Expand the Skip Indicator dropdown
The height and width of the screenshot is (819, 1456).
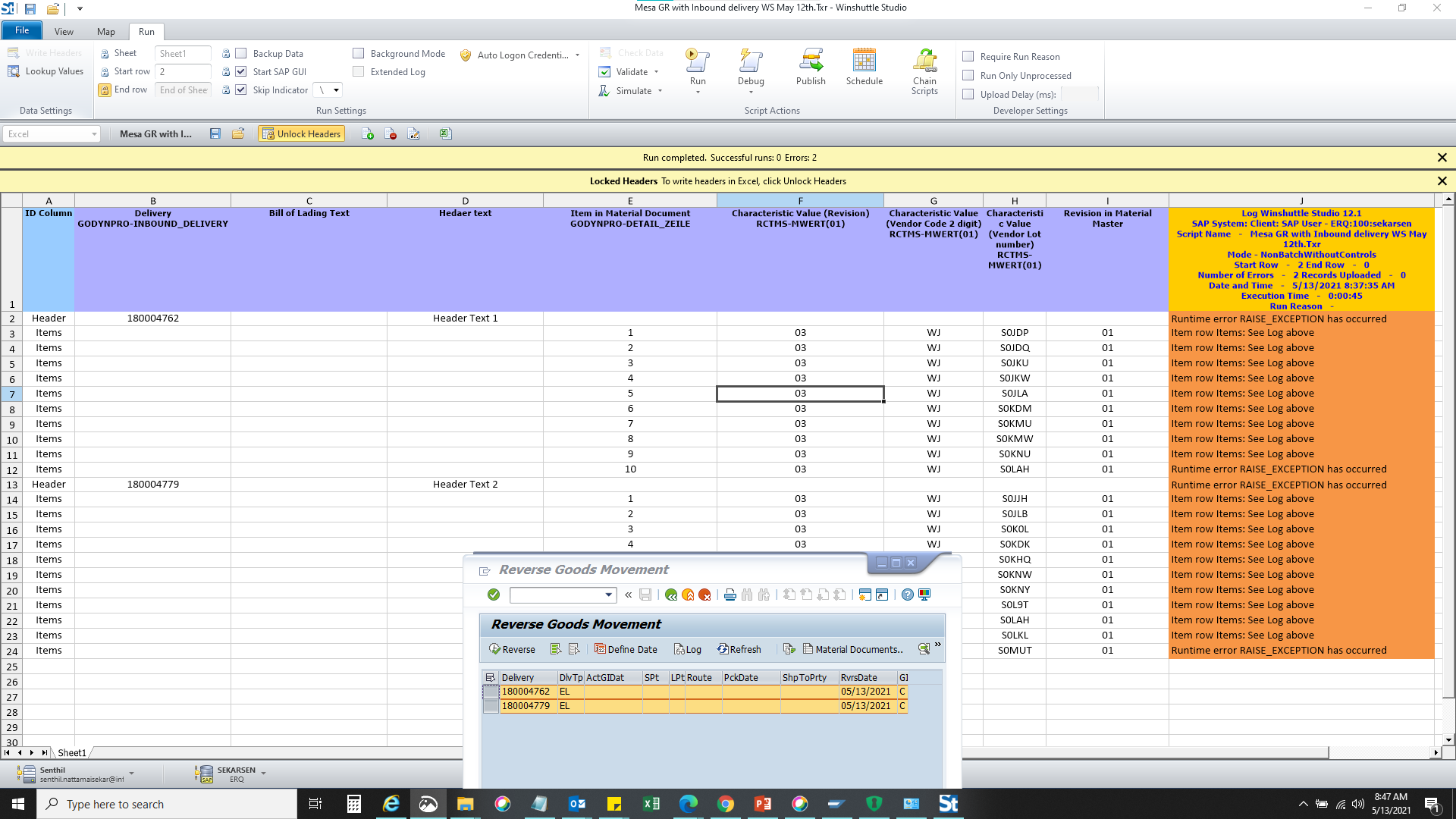(336, 90)
